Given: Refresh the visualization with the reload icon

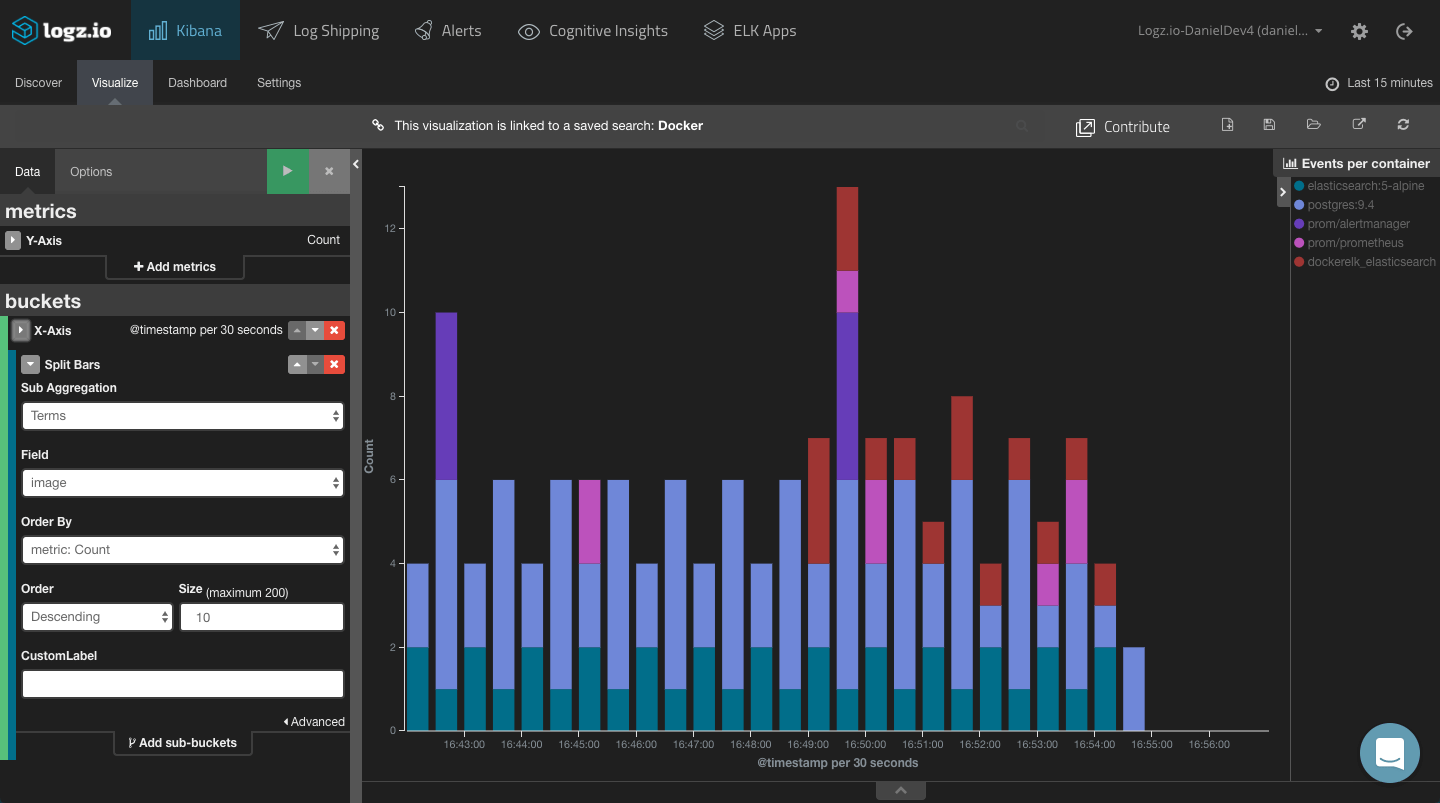Looking at the screenshot, I should pos(1403,125).
